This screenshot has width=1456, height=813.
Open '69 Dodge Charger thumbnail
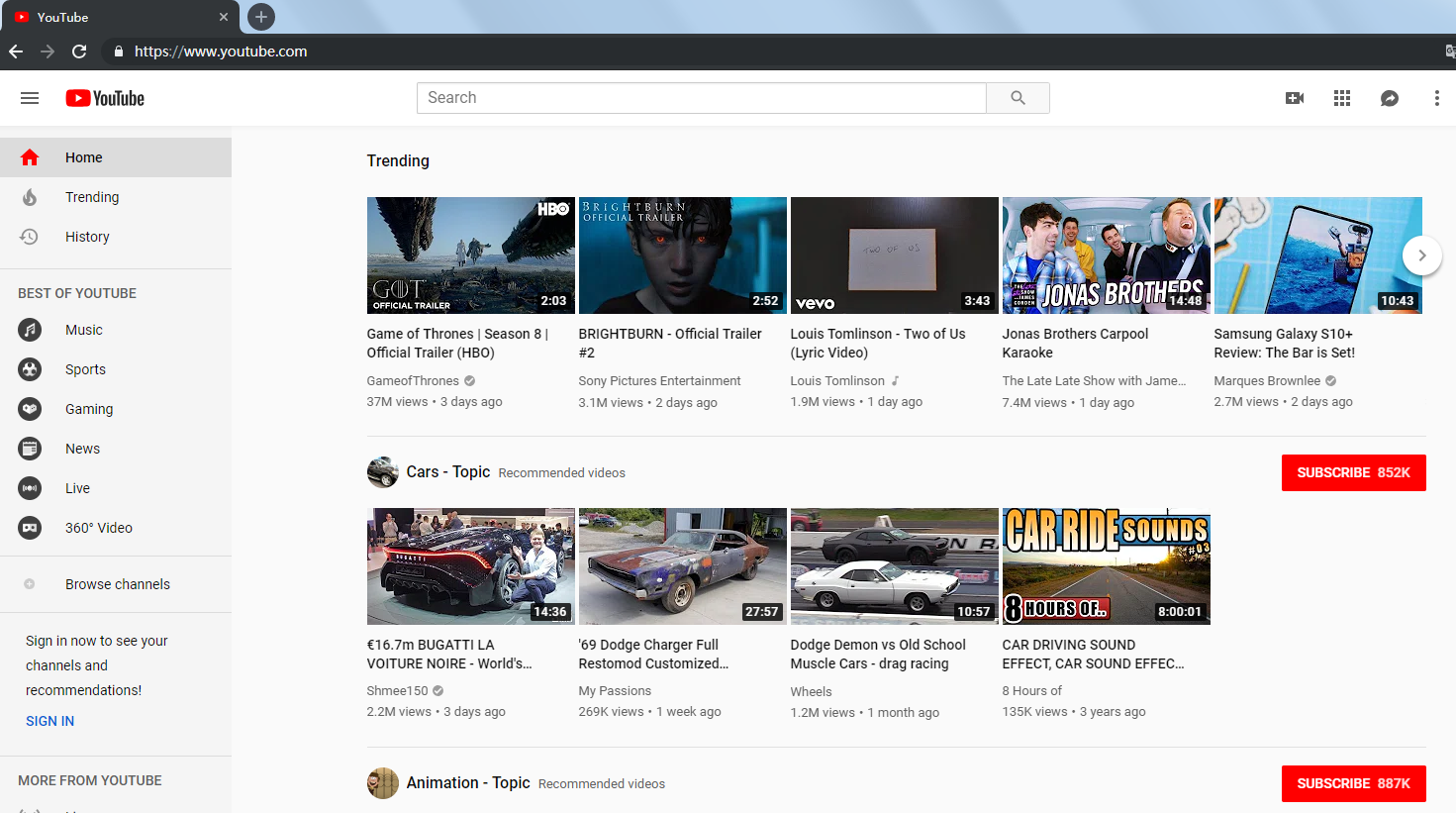coord(683,566)
